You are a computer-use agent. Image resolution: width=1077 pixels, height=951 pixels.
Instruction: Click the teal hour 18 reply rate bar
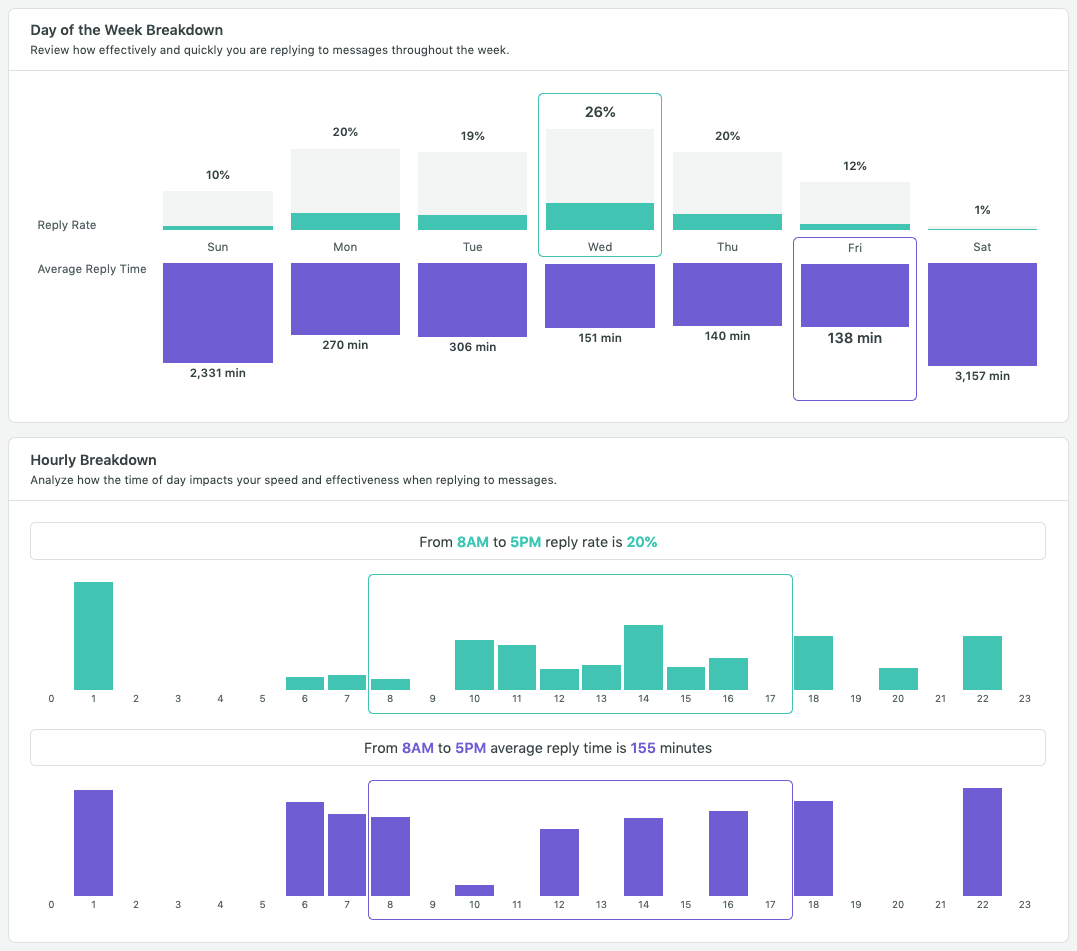(813, 663)
